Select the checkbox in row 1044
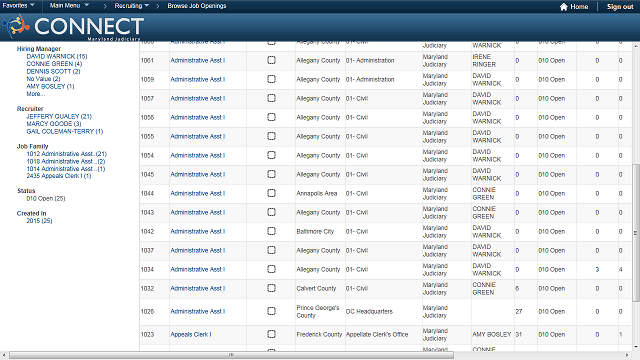This screenshot has height=360, width=640. coord(271,193)
